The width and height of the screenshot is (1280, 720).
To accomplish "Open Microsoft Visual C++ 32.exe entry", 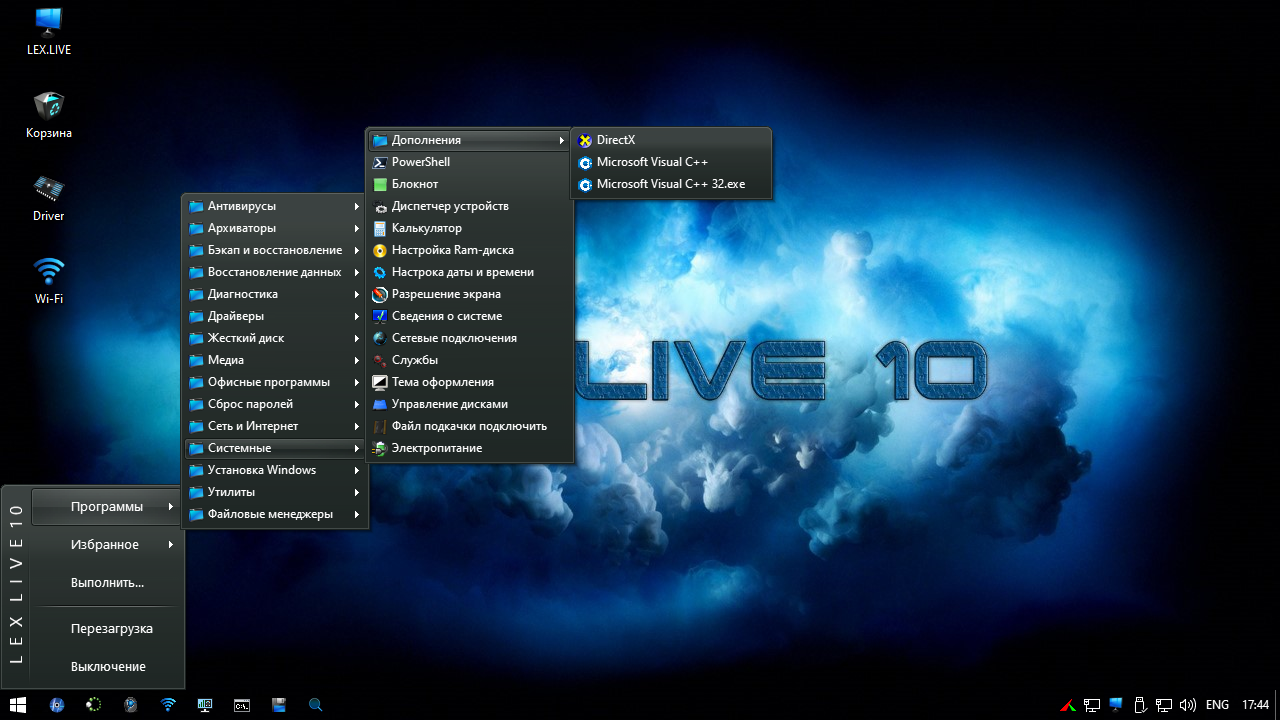I will click(x=670, y=184).
